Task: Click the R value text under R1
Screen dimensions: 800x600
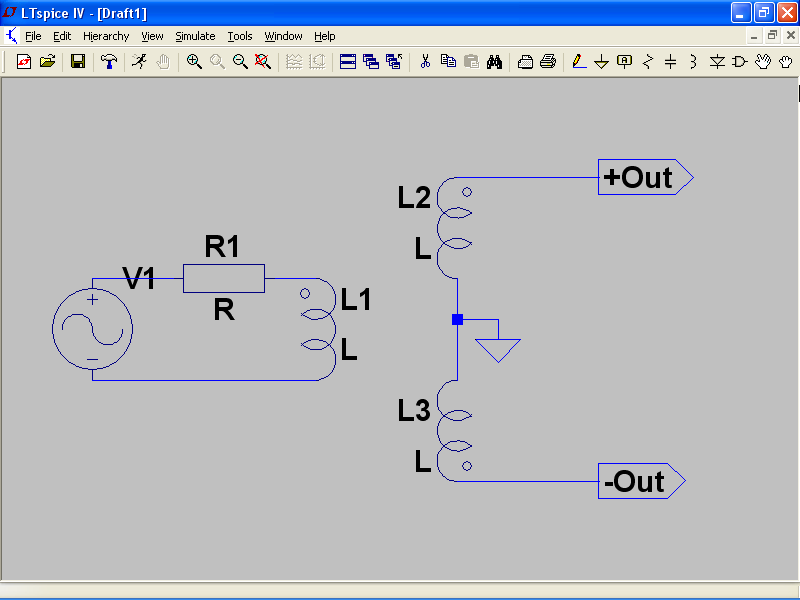Action: 224,310
